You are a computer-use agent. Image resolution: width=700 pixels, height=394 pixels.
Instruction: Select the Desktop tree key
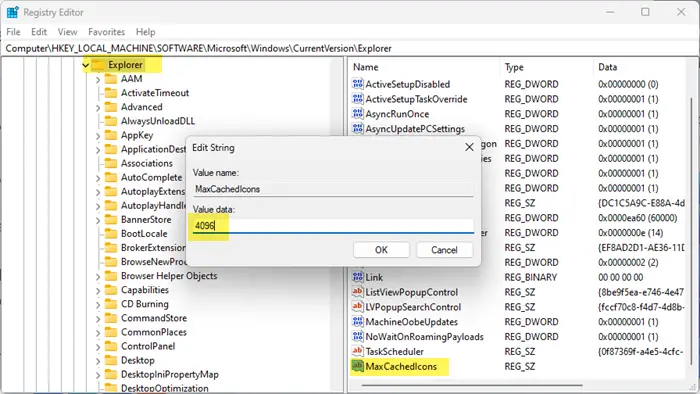(x=138, y=360)
